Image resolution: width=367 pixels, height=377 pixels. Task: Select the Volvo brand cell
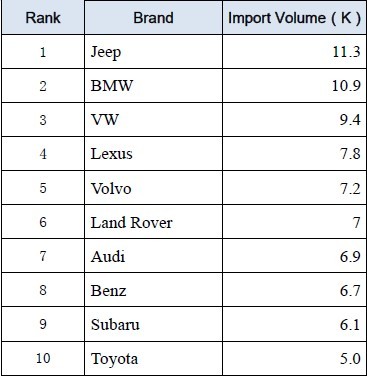click(x=153, y=188)
